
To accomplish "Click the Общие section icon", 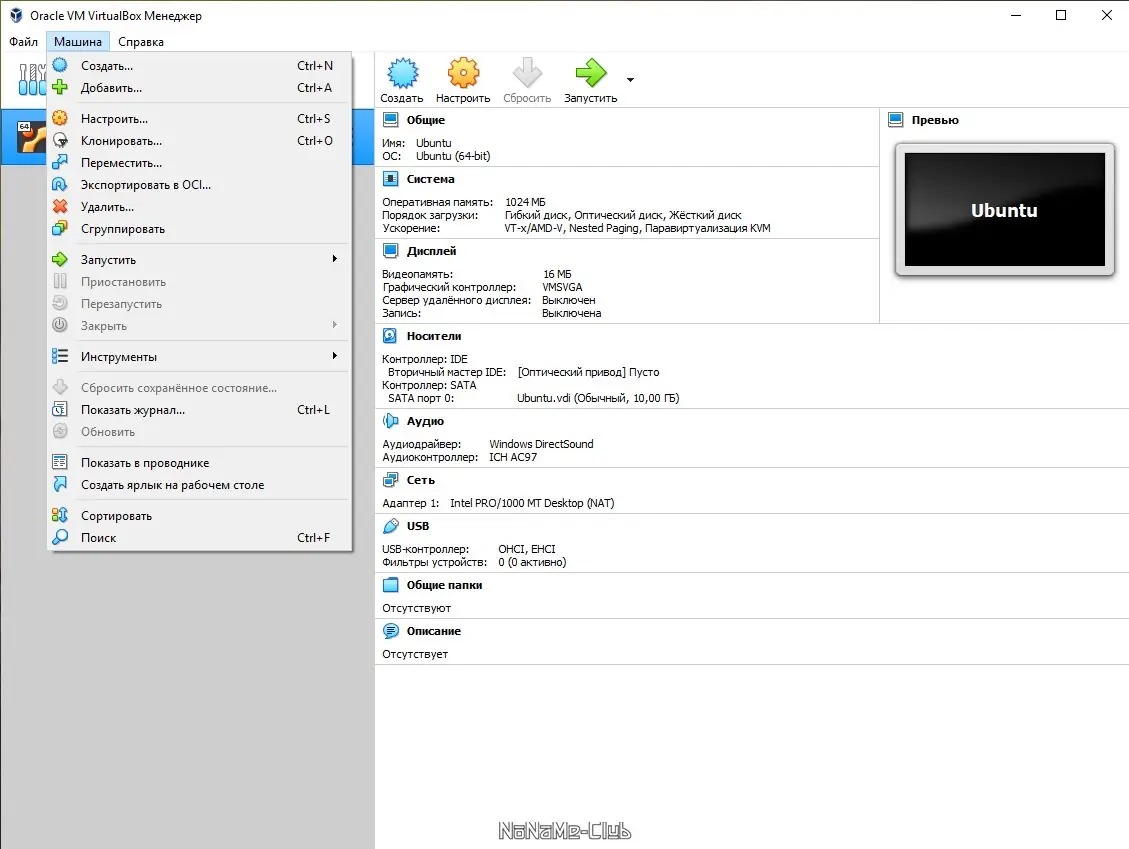I will (x=390, y=120).
